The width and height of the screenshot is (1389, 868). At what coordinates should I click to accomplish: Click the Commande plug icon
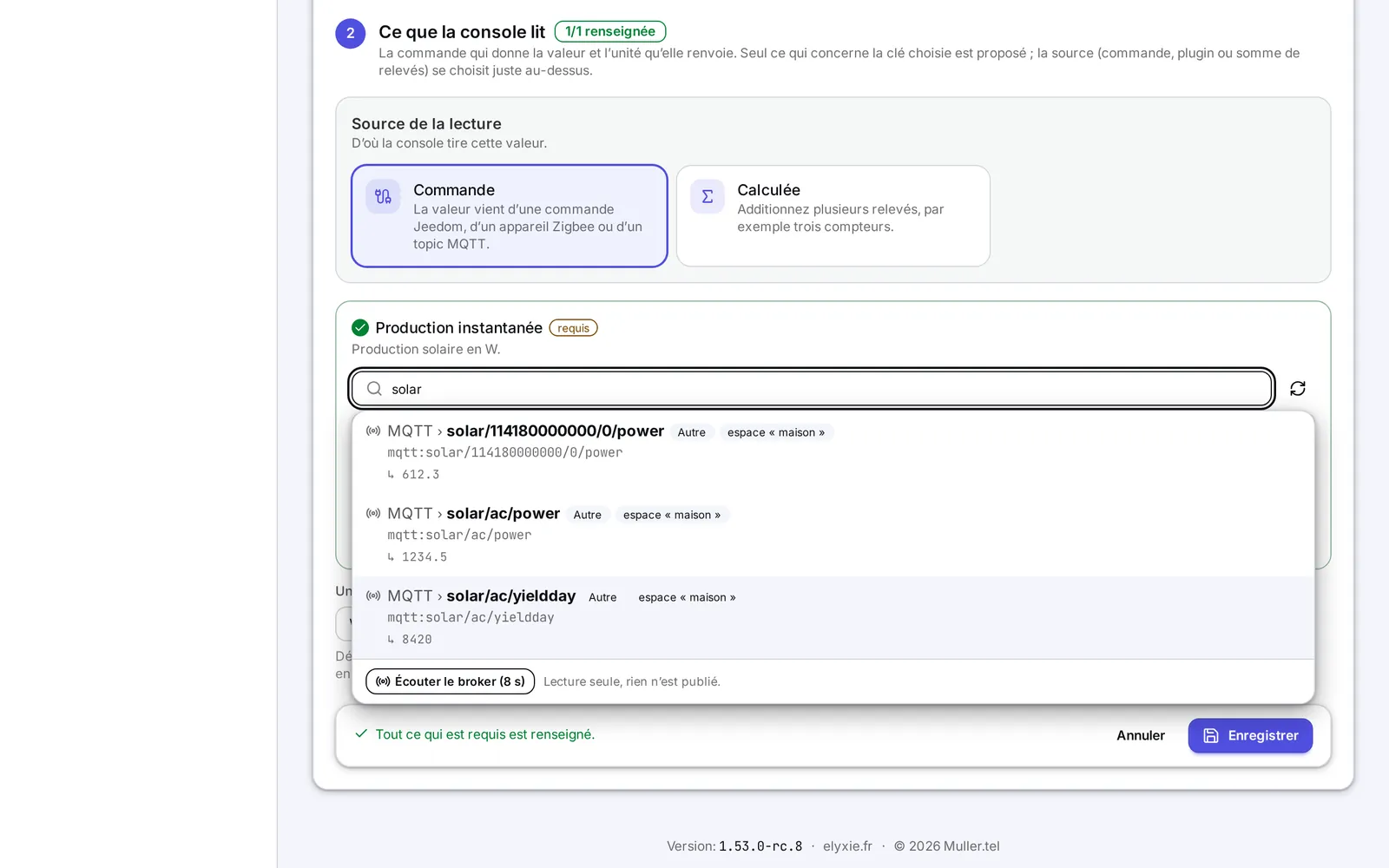(x=383, y=197)
